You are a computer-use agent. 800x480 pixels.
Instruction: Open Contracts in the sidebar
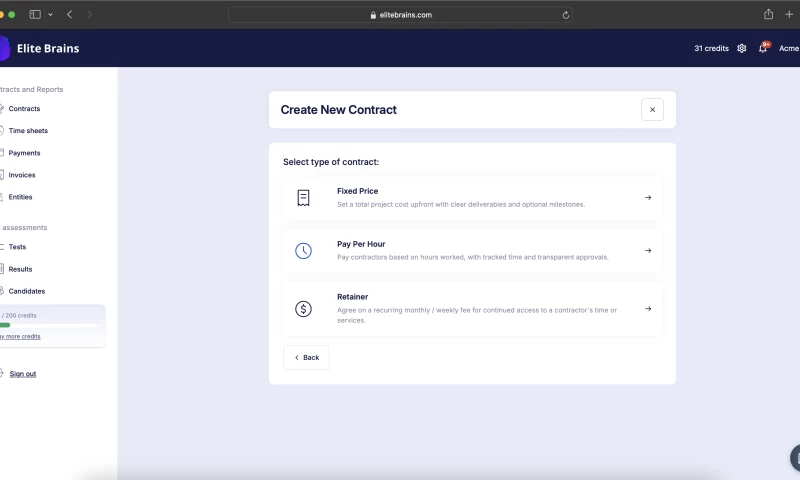tap(24, 109)
